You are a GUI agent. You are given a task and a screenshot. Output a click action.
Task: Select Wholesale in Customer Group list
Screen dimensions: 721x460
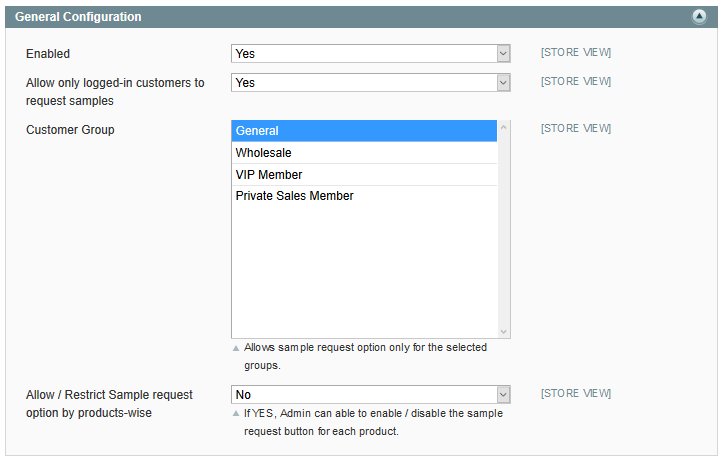(364, 153)
